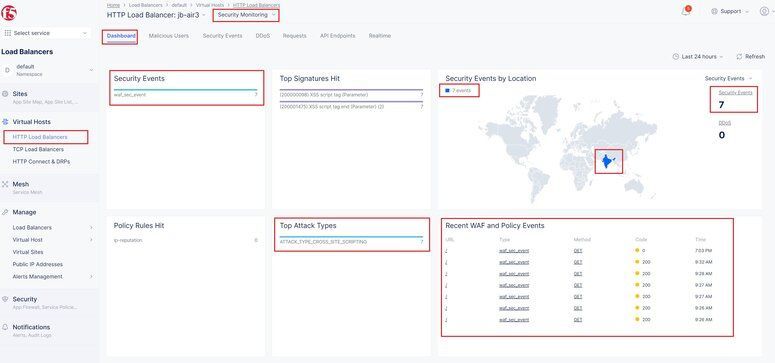Open the Security Monitoring dropdown

(x=246, y=15)
